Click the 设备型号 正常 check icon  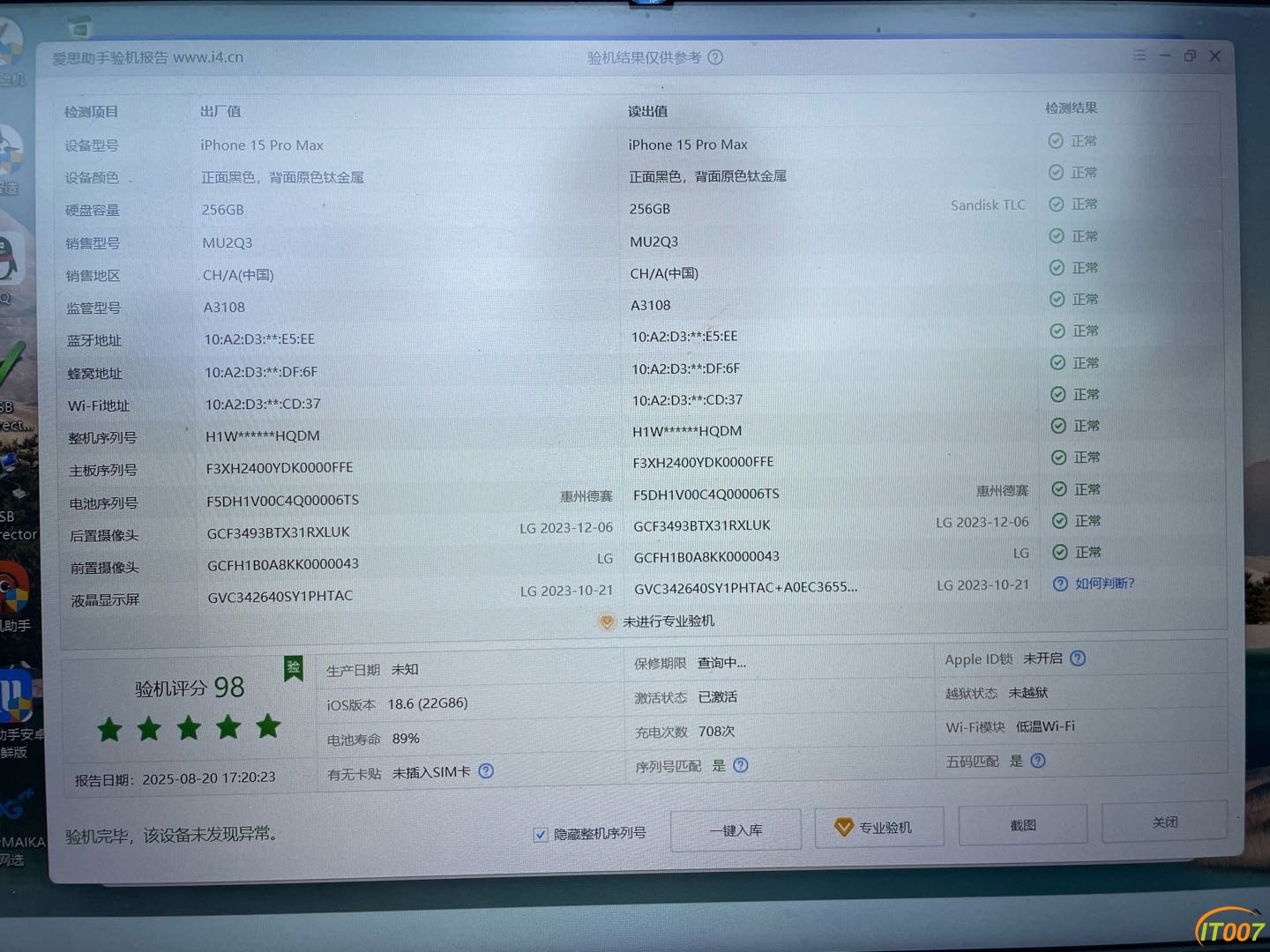click(x=1056, y=141)
